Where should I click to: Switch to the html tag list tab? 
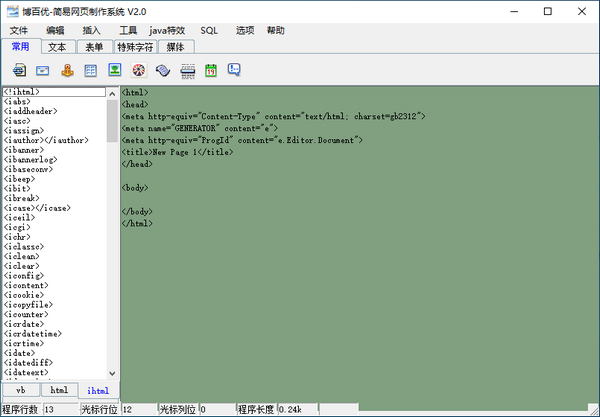point(59,390)
